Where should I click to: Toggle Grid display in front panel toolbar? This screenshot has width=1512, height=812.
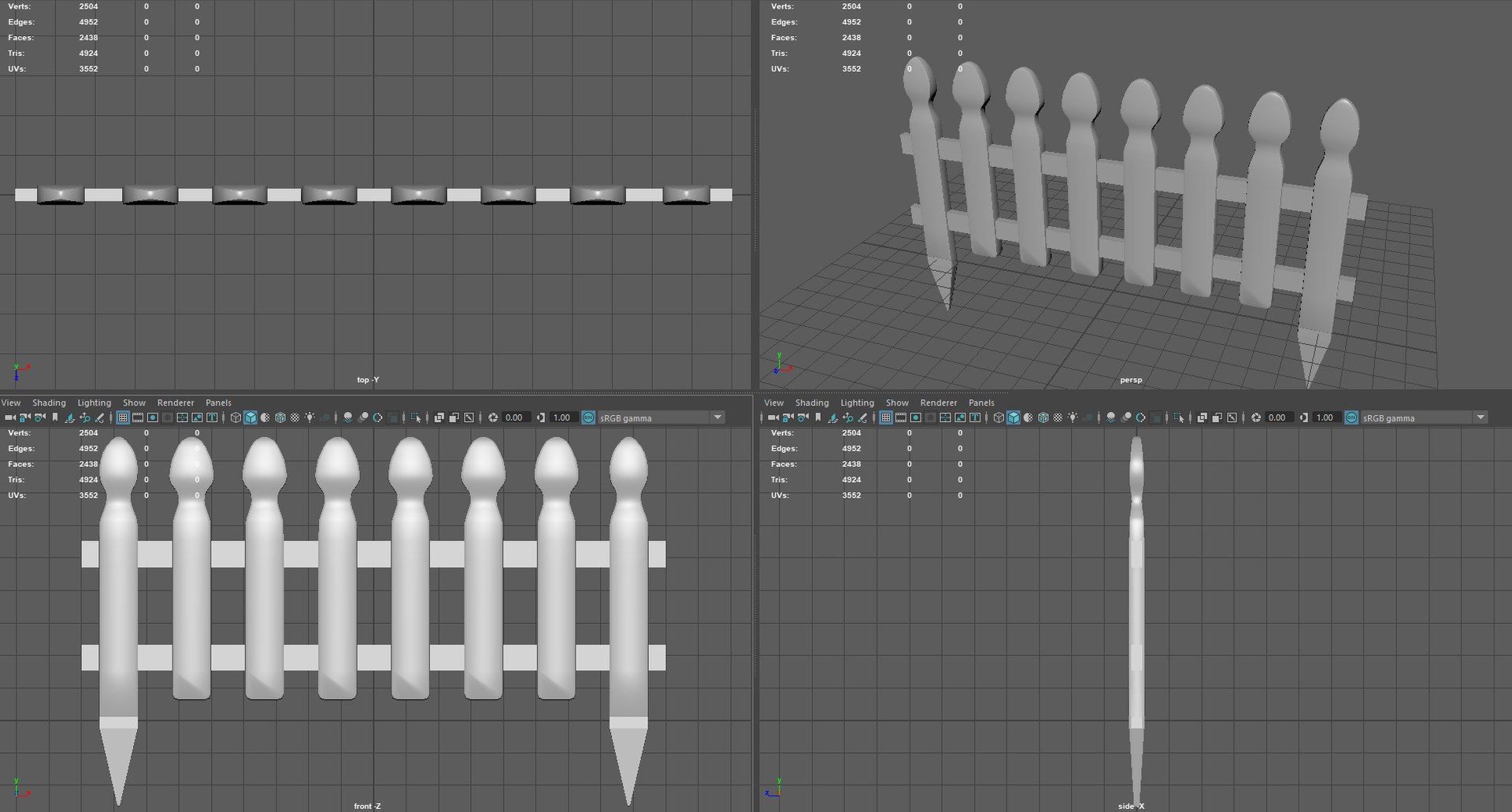(x=122, y=417)
